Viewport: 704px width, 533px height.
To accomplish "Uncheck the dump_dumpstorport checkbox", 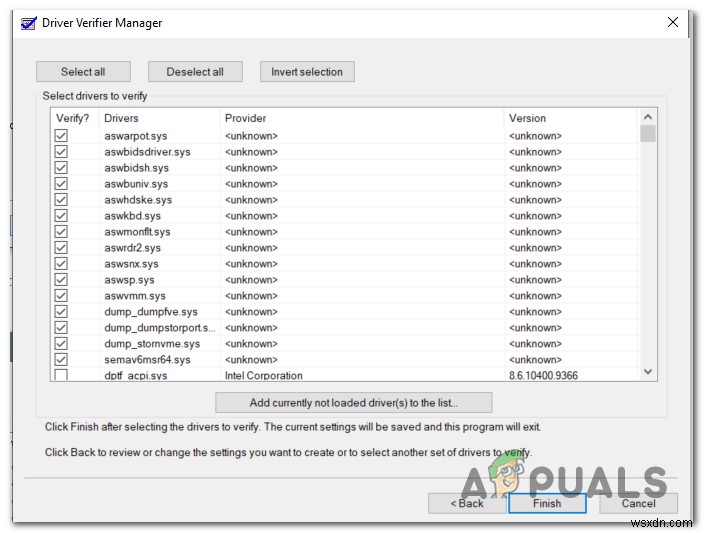I will point(61,328).
